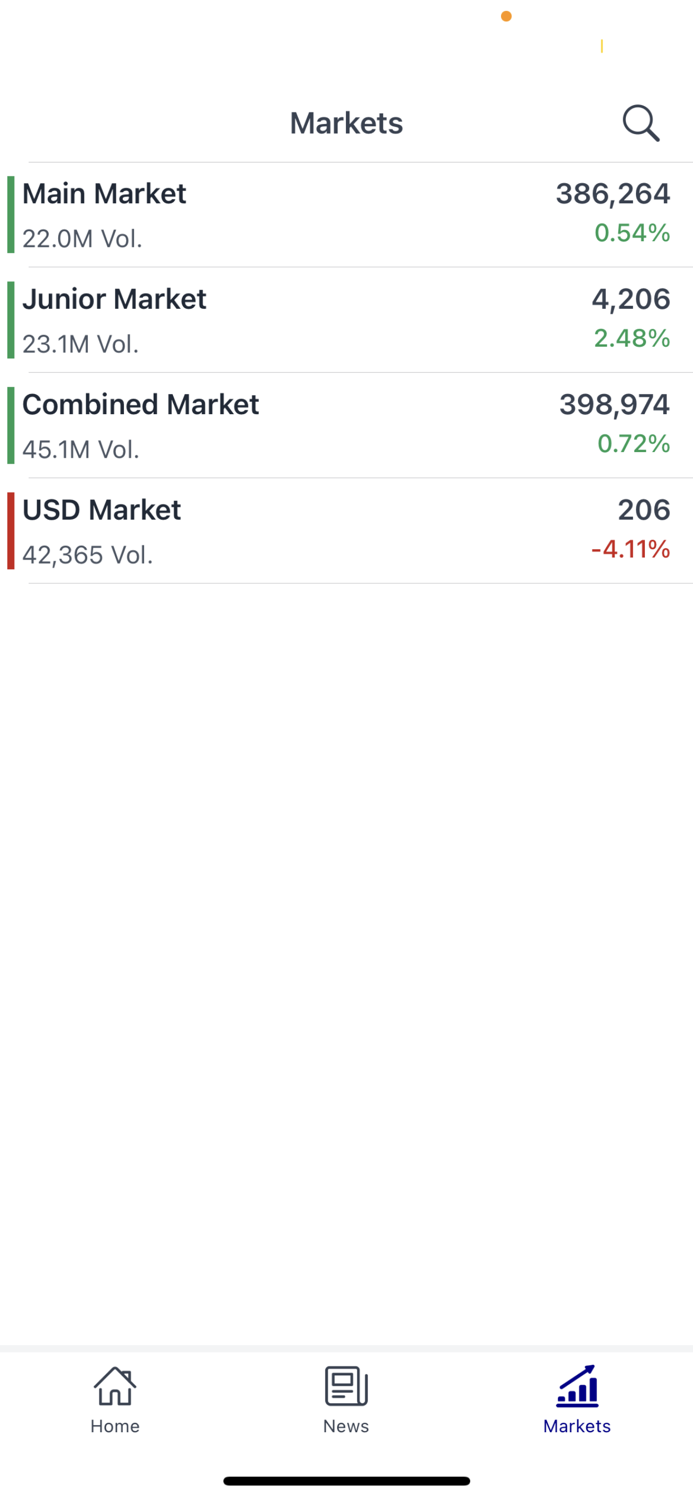Image resolution: width=693 pixels, height=1500 pixels.
Task: Tap the chart icon for Markets tab
Action: [576, 1385]
